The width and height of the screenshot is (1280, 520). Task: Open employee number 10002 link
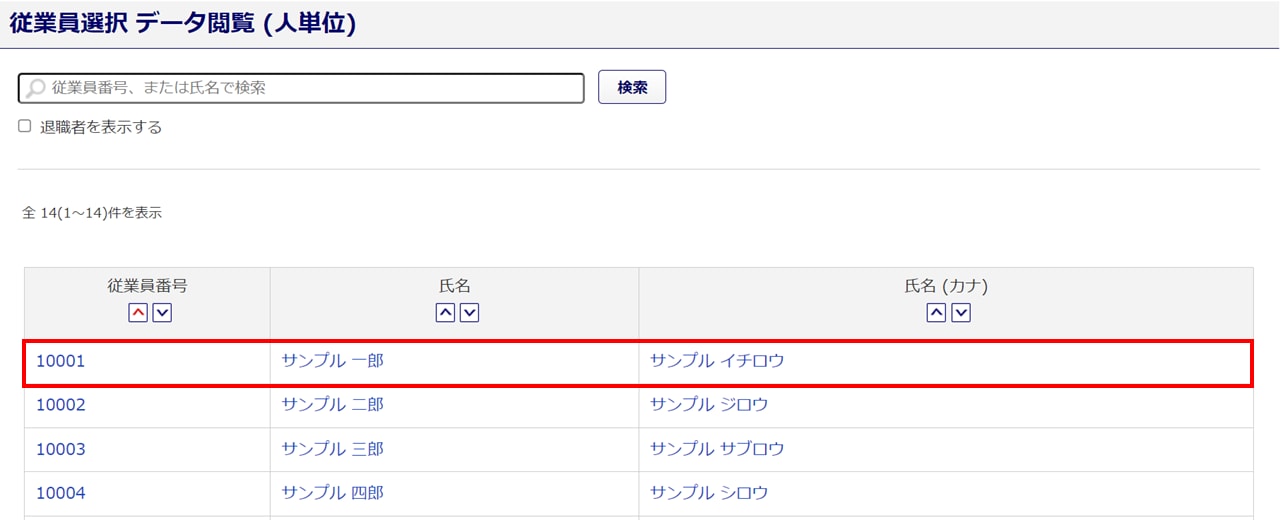point(61,405)
